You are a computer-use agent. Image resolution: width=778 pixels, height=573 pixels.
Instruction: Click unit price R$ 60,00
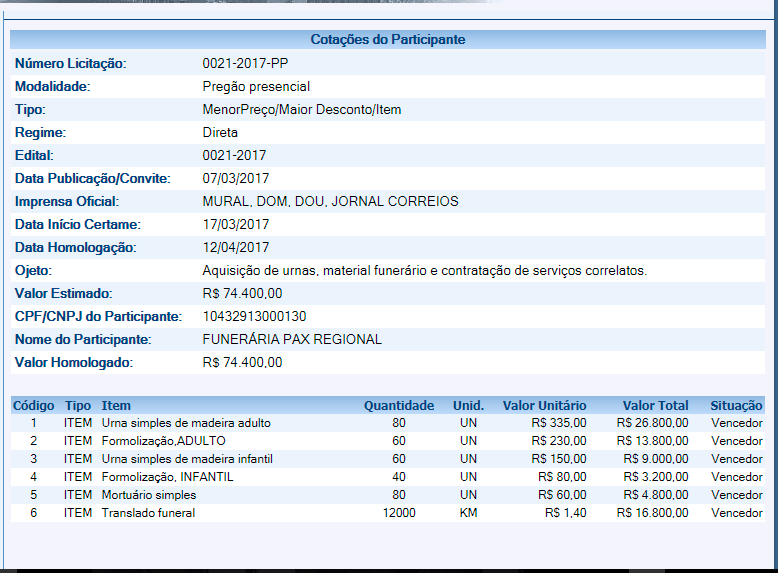562,495
